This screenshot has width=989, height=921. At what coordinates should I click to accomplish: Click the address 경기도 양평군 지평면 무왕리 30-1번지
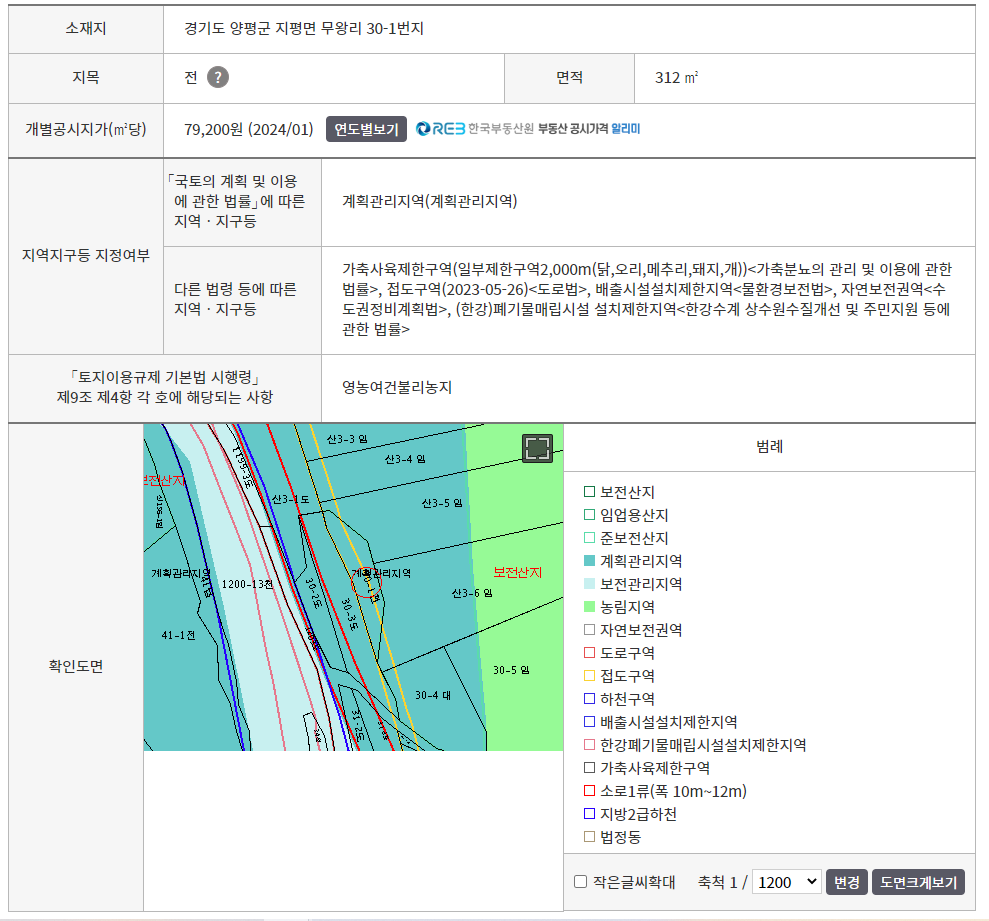[304, 28]
